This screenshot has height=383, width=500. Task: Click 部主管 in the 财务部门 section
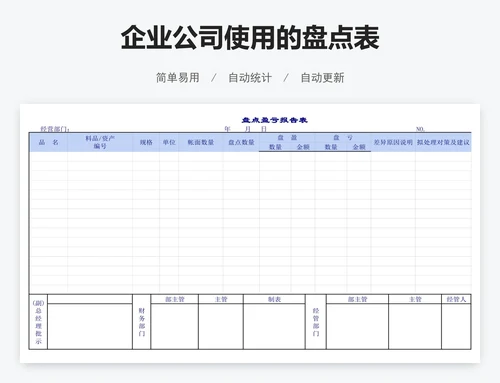click(175, 299)
